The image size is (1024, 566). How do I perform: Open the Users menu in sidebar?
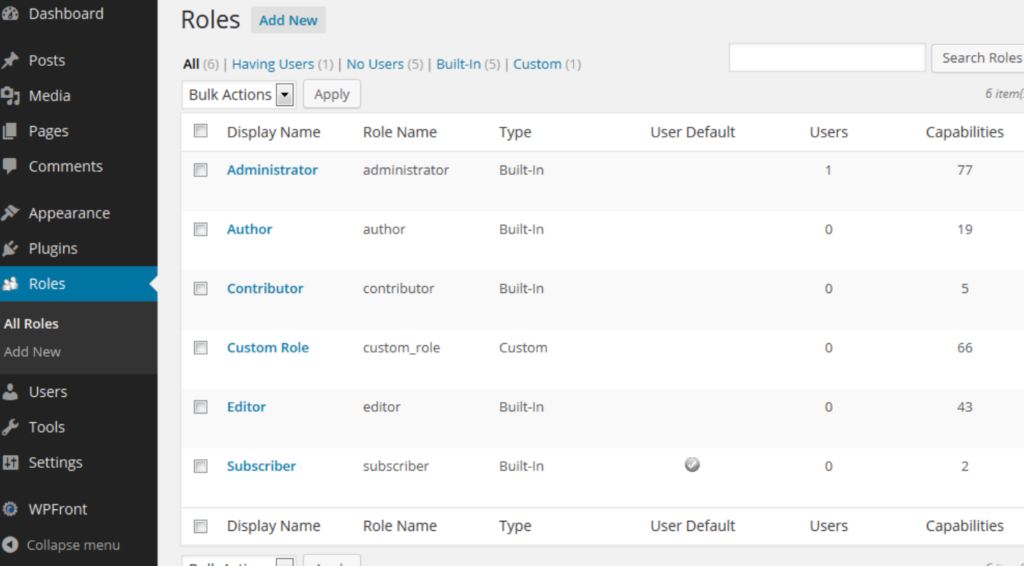click(47, 392)
